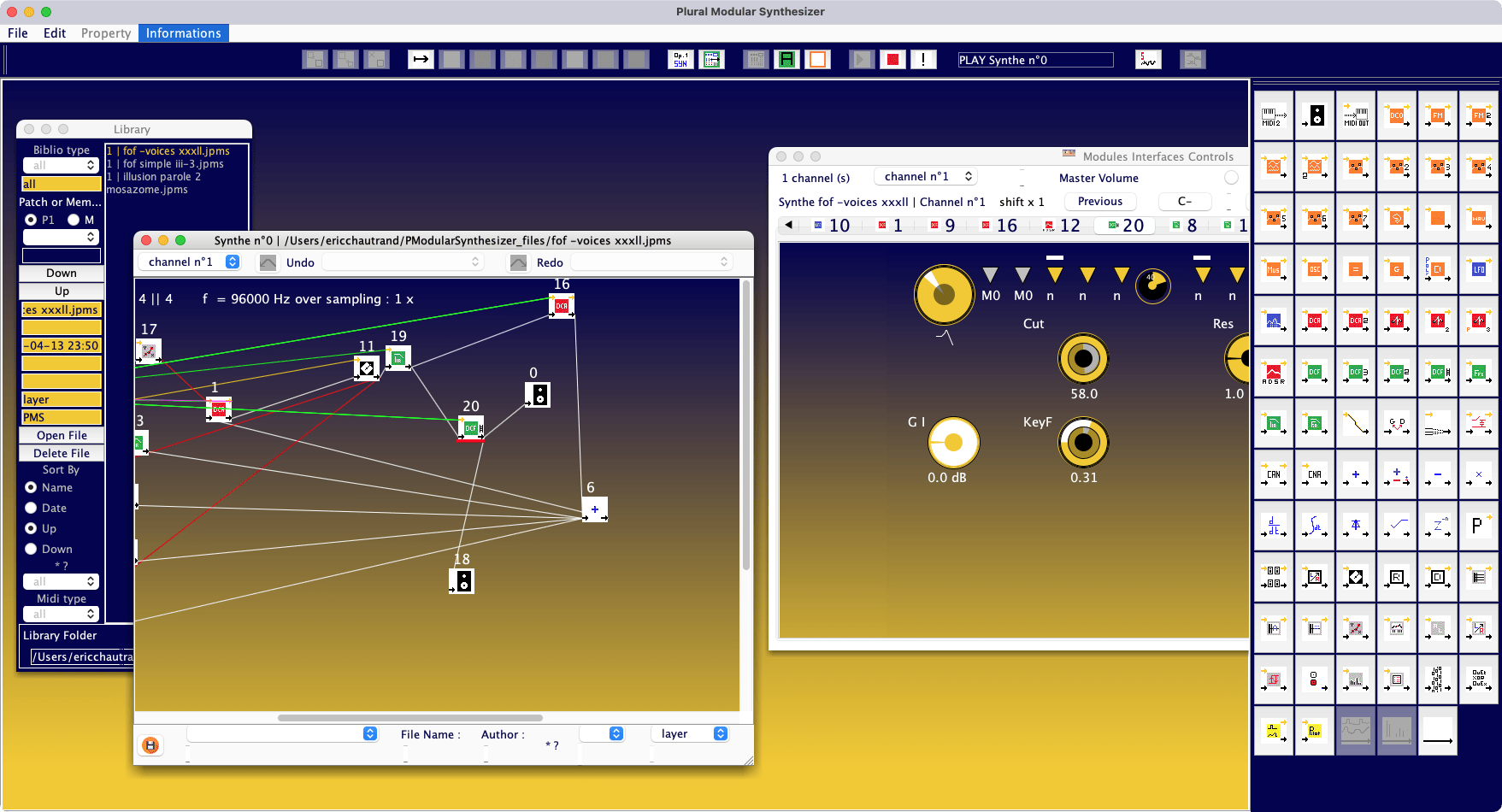Click the Delete File button

(62, 453)
